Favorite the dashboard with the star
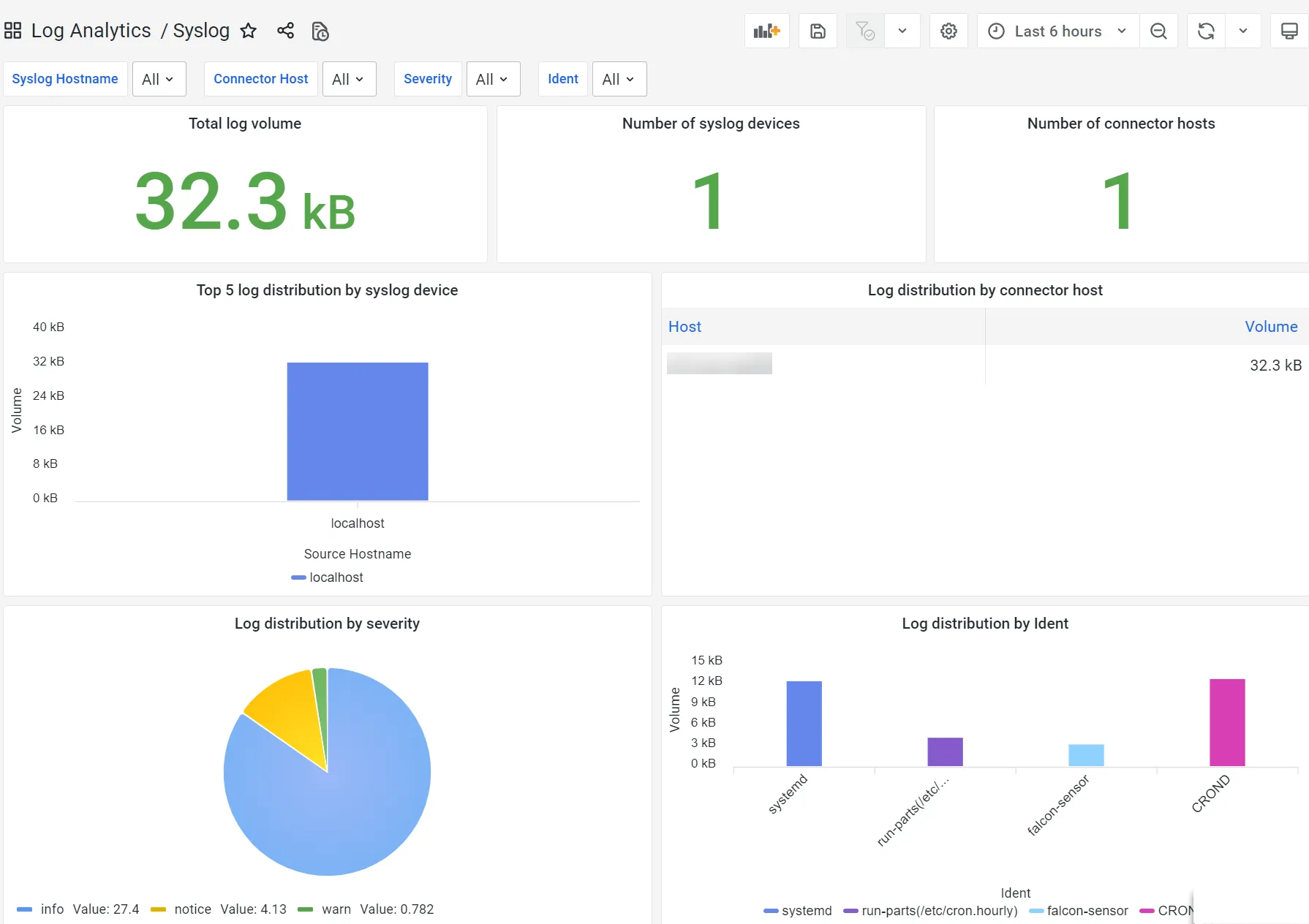The height and width of the screenshot is (924, 1309). point(249,31)
